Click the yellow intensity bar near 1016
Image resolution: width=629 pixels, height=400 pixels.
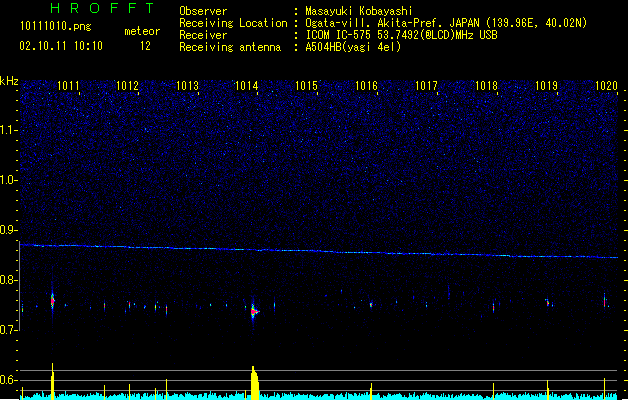371,392
